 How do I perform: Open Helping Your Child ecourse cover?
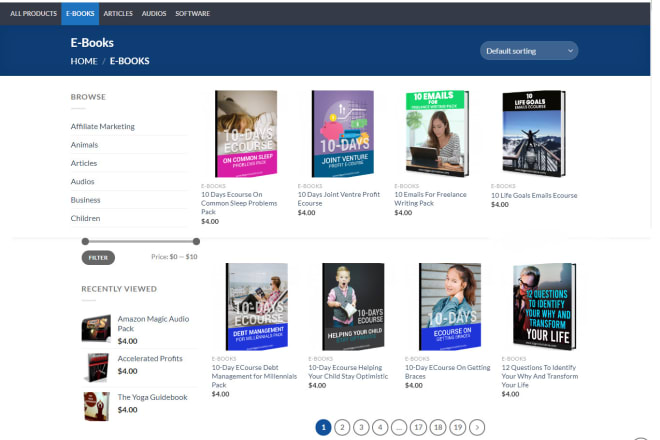pos(353,307)
